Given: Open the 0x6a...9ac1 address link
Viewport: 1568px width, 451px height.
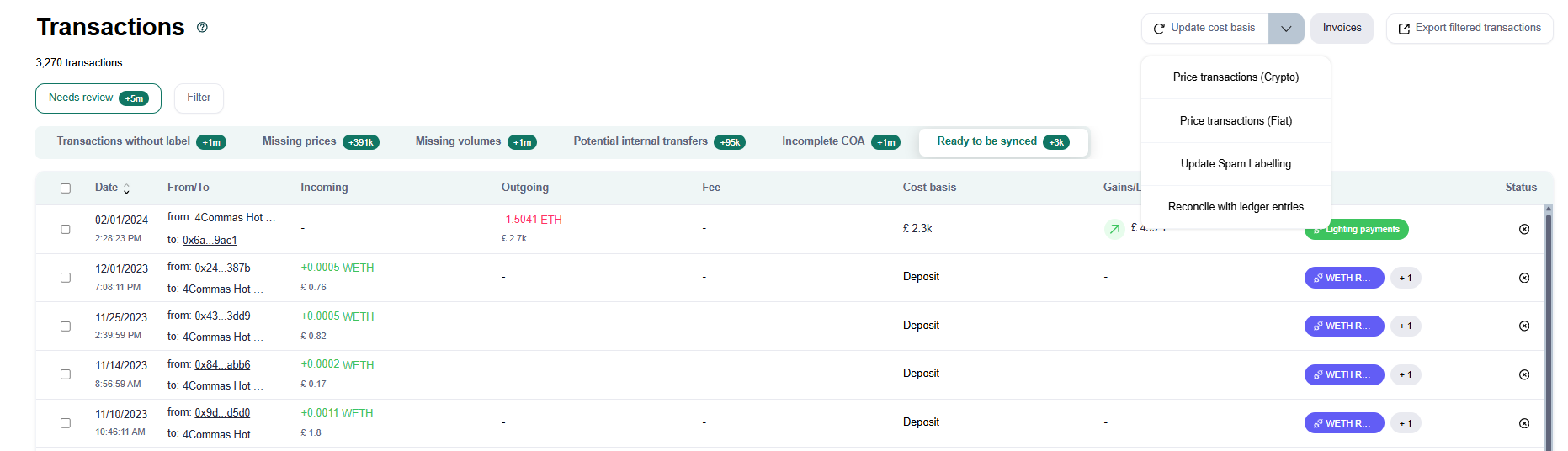Looking at the screenshot, I should [210, 240].
